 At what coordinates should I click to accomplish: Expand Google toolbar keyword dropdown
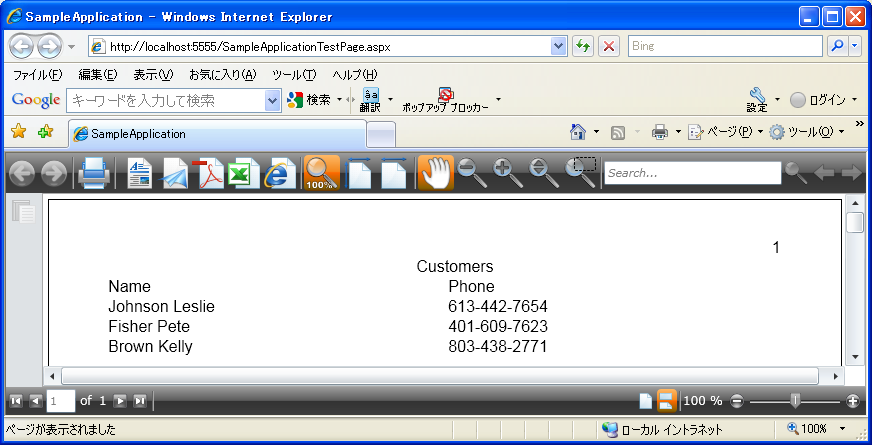click(272, 101)
